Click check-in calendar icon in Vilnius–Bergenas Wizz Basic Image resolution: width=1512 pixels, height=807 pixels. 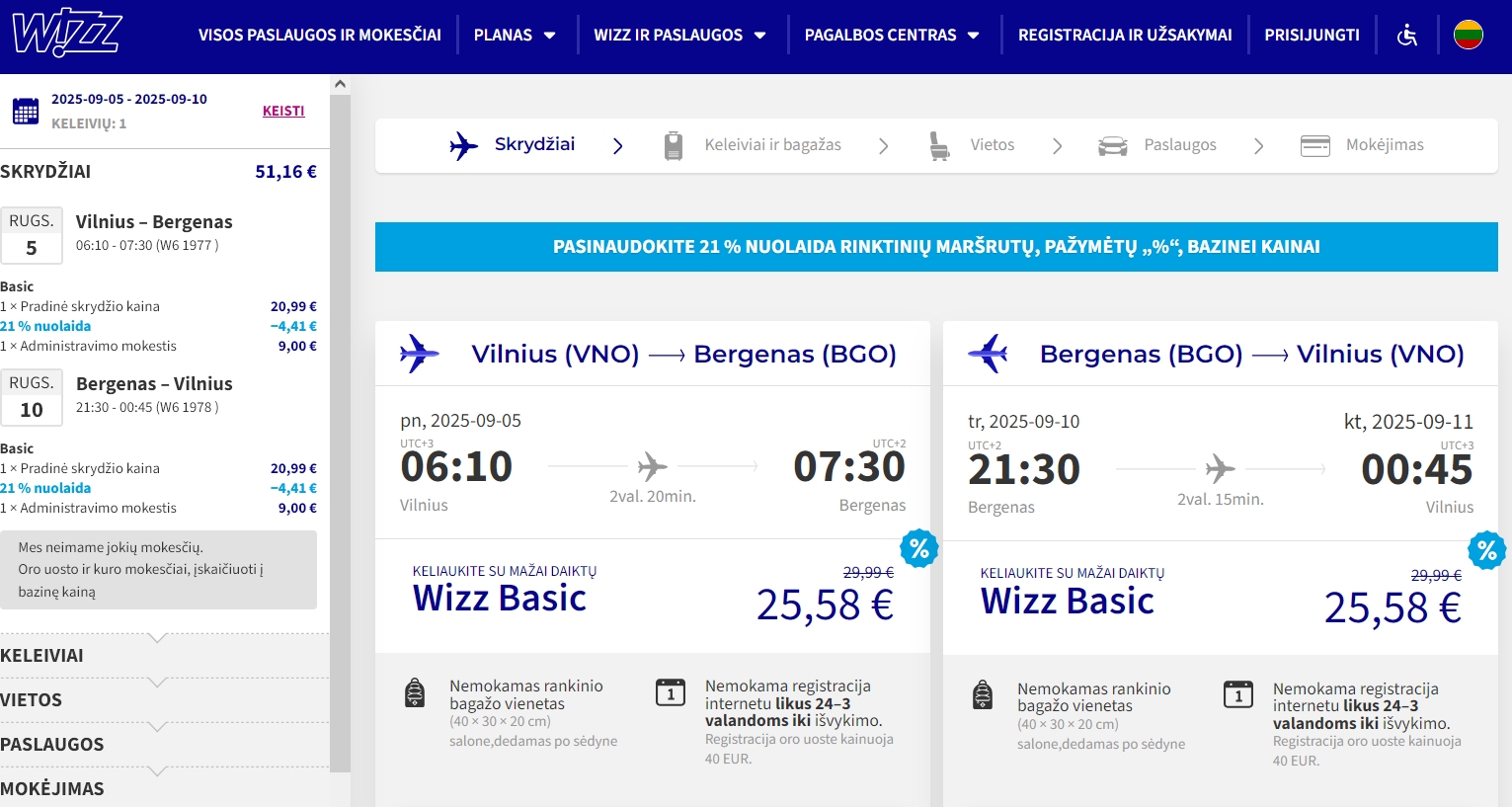(x=671, y=691)
